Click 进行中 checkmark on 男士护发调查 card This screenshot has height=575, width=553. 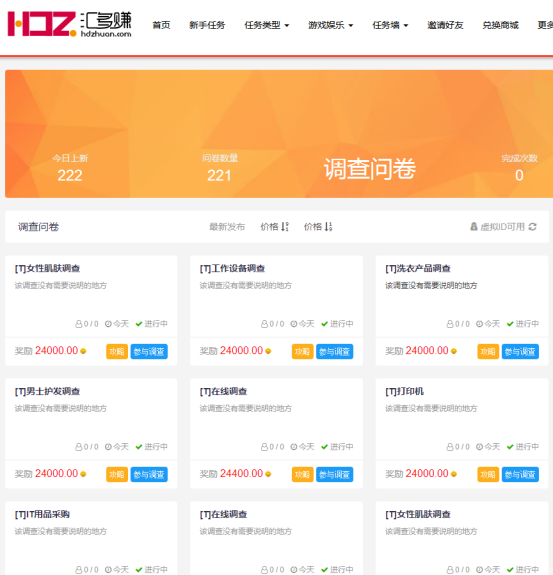click(x=139, y=447)
